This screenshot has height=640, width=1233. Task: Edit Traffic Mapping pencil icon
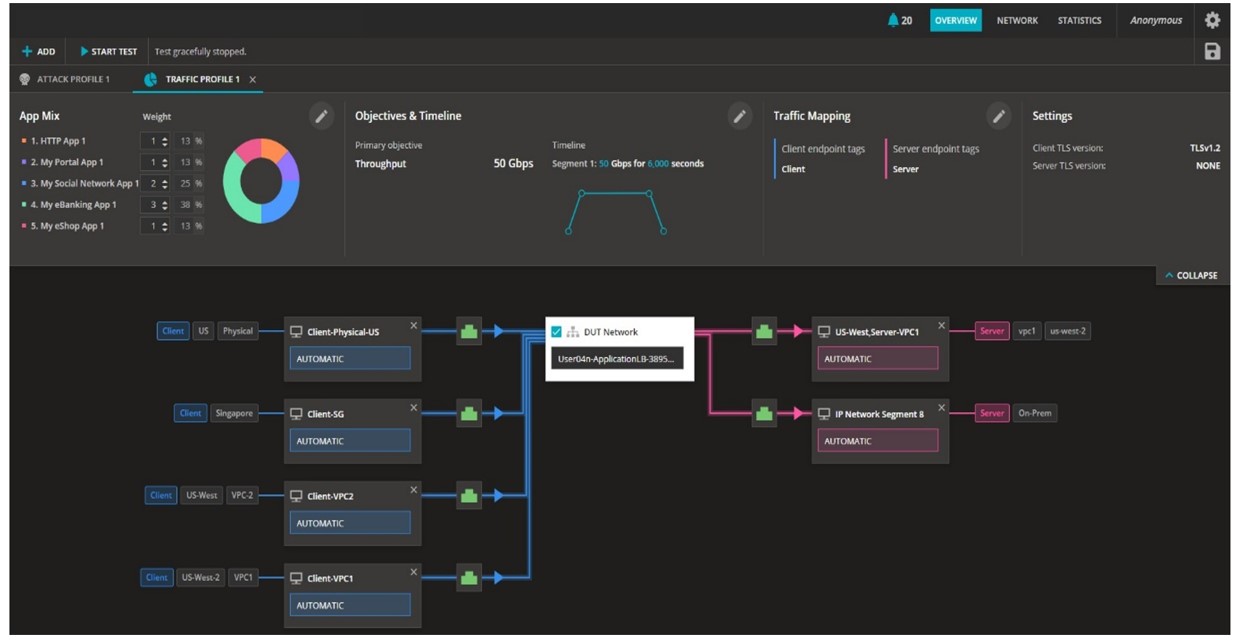tap(998, 116)
